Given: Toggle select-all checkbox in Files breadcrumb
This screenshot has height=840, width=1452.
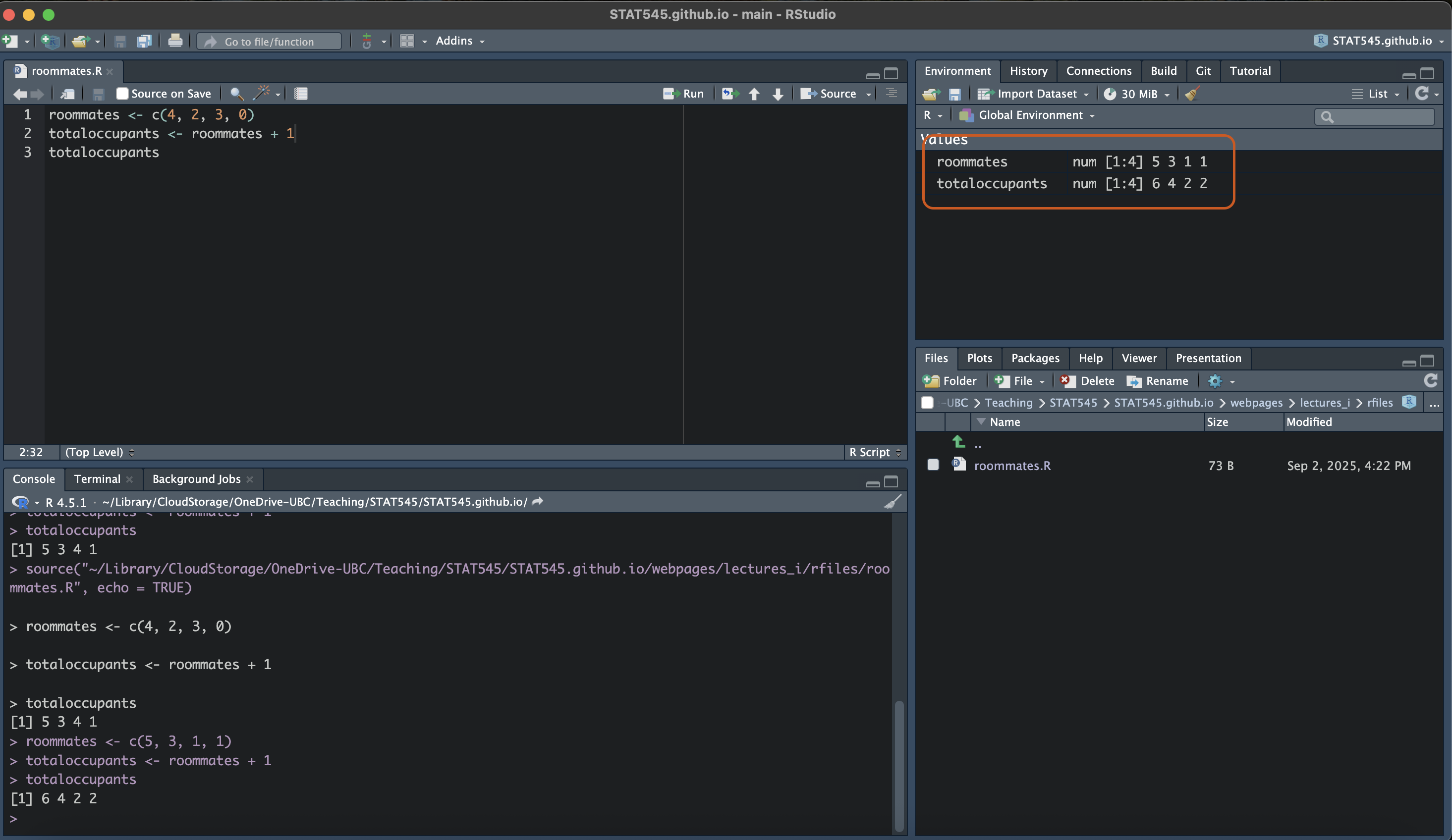Looking at the screenshot, I should [x=927, y=403].
